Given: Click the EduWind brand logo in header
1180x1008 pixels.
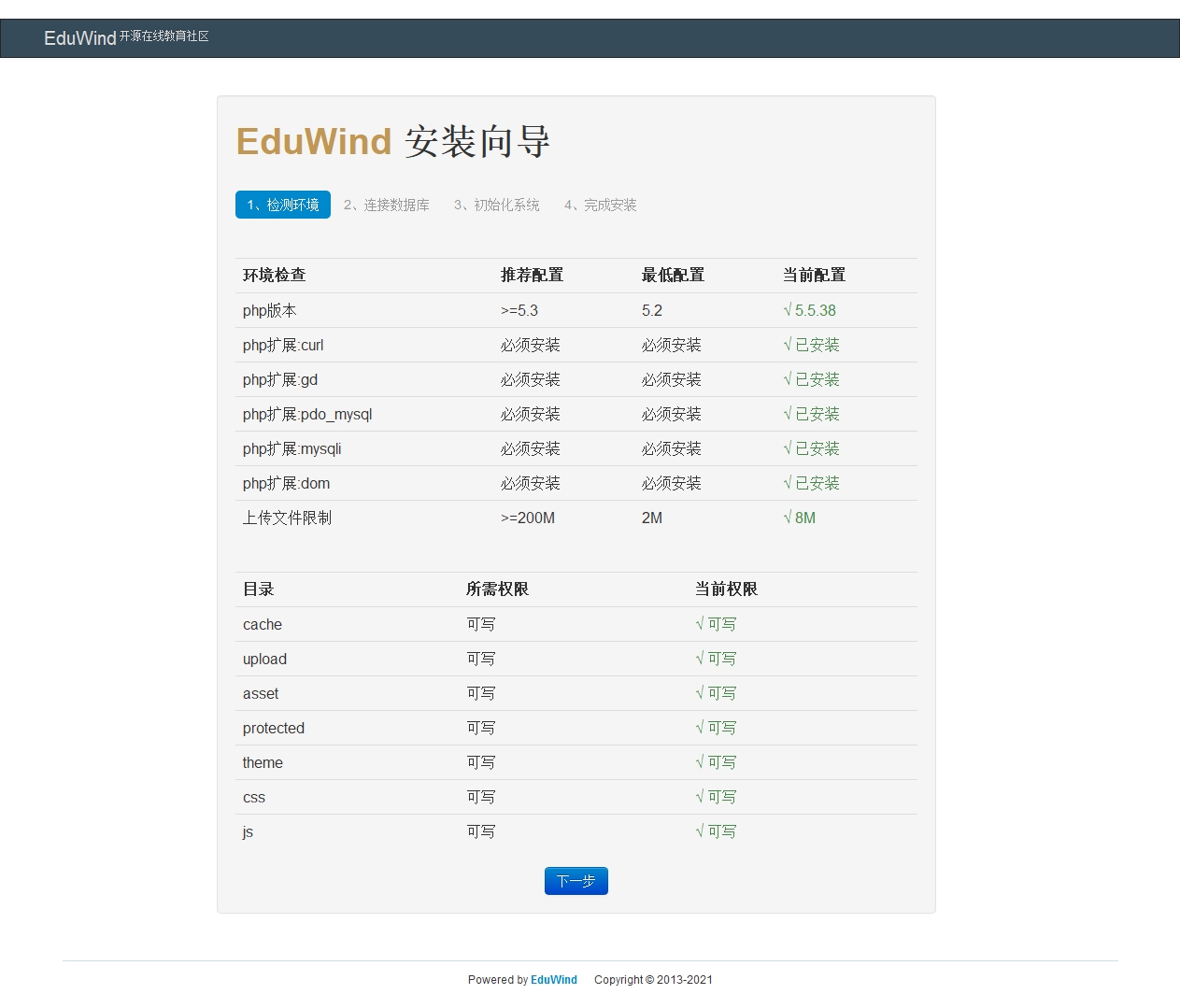Looking at the screenshot, I should [80, 38].
